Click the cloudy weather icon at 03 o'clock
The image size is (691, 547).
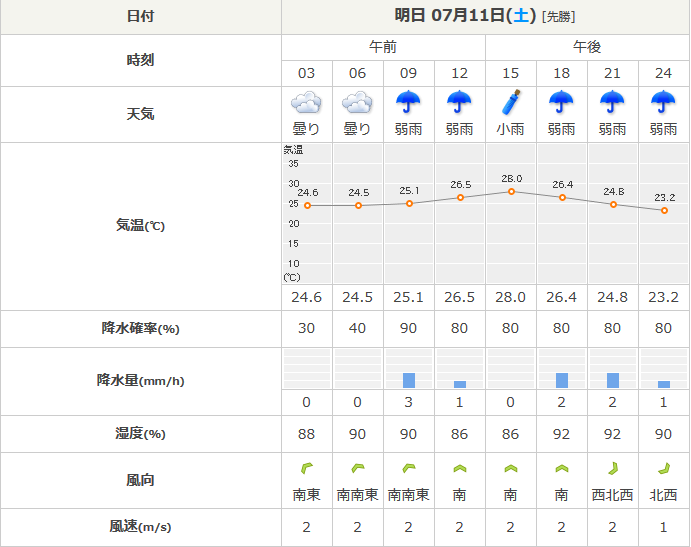pyautogui.click(x=306, y=102)
